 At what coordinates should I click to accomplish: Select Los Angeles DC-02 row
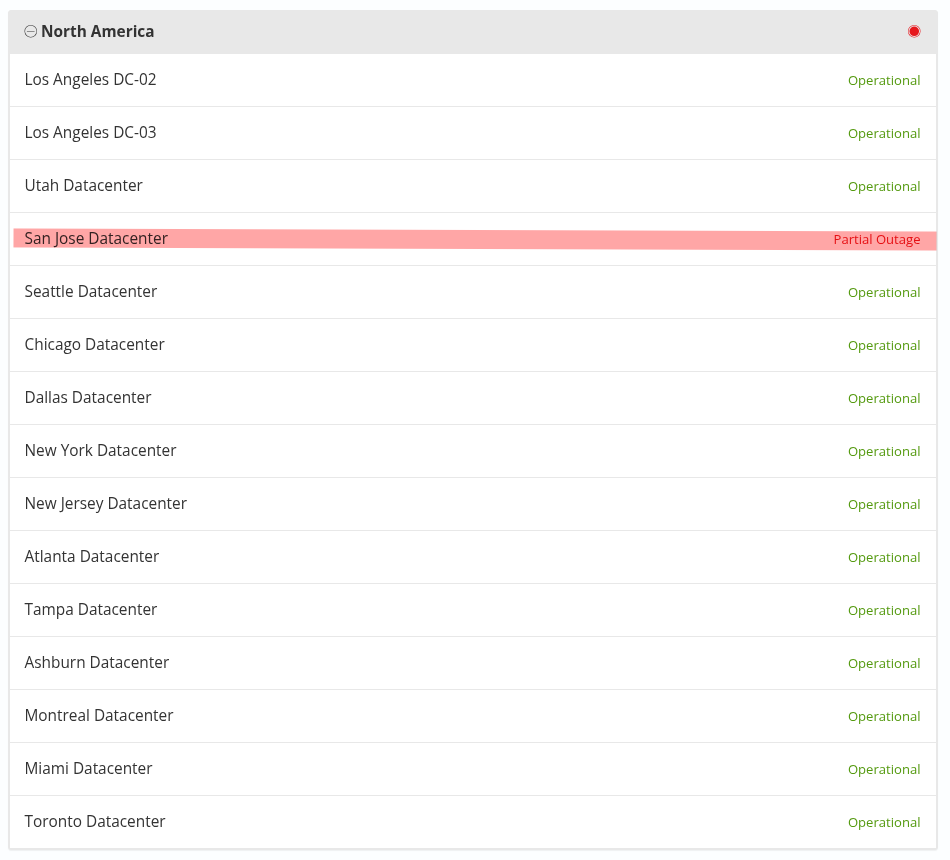(90, 80)
